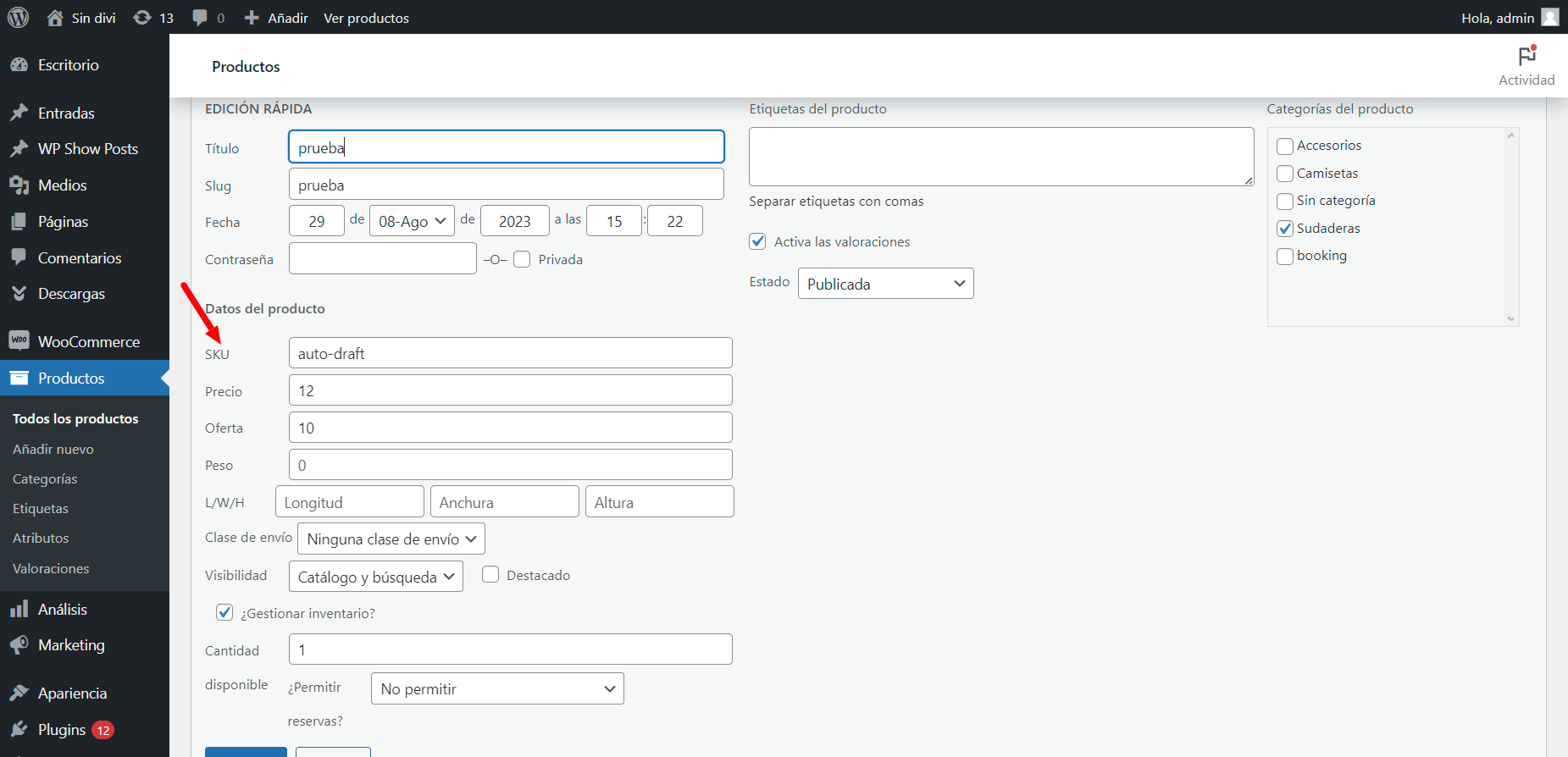
Task: Toggle ¿Gestionar inventario? checkbox
Action: coord(224,612)
